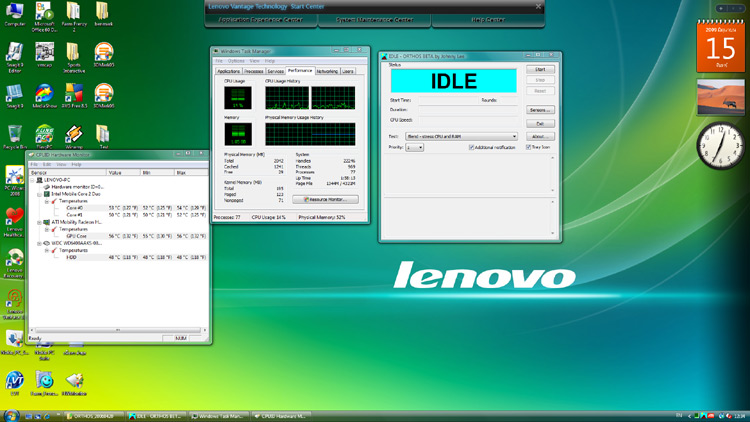Click the calendar gadget showing 15

tap(720, 46)
